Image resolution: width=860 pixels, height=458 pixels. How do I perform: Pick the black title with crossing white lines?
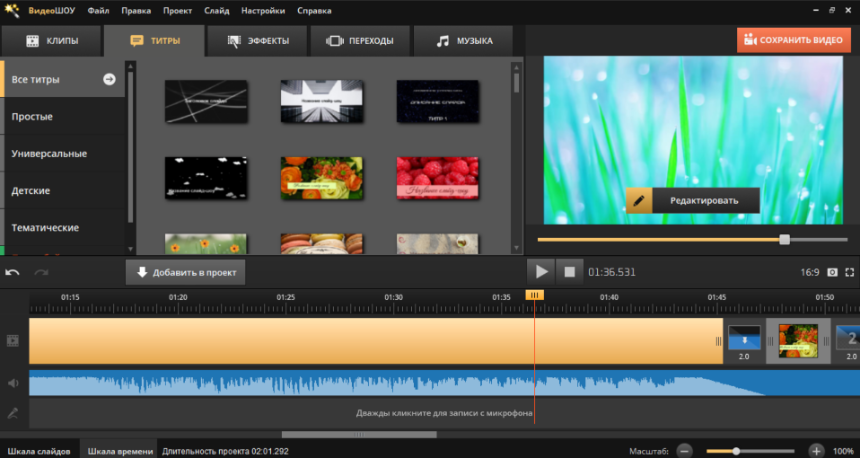click(x=206, y=101)
